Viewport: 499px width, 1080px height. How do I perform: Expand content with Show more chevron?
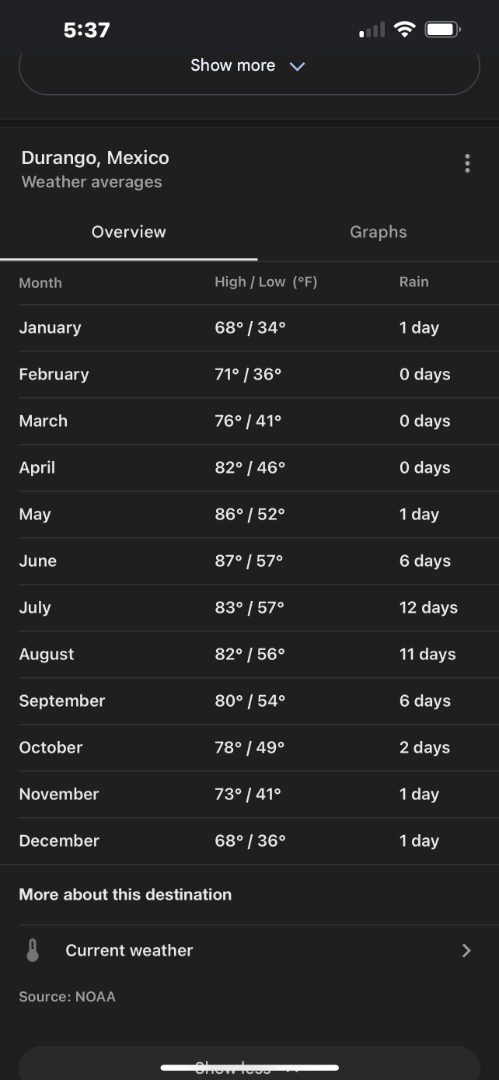[x=297, y=66]
